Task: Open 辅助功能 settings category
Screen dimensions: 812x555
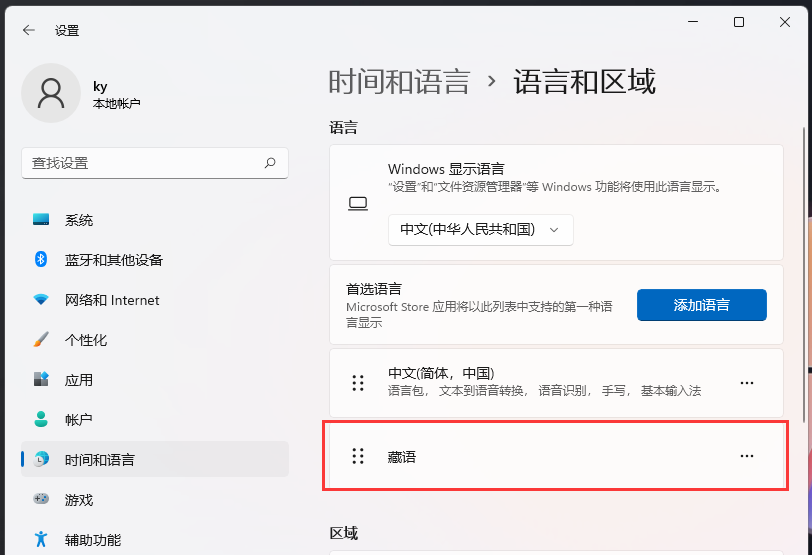Action: coord(155,539)
